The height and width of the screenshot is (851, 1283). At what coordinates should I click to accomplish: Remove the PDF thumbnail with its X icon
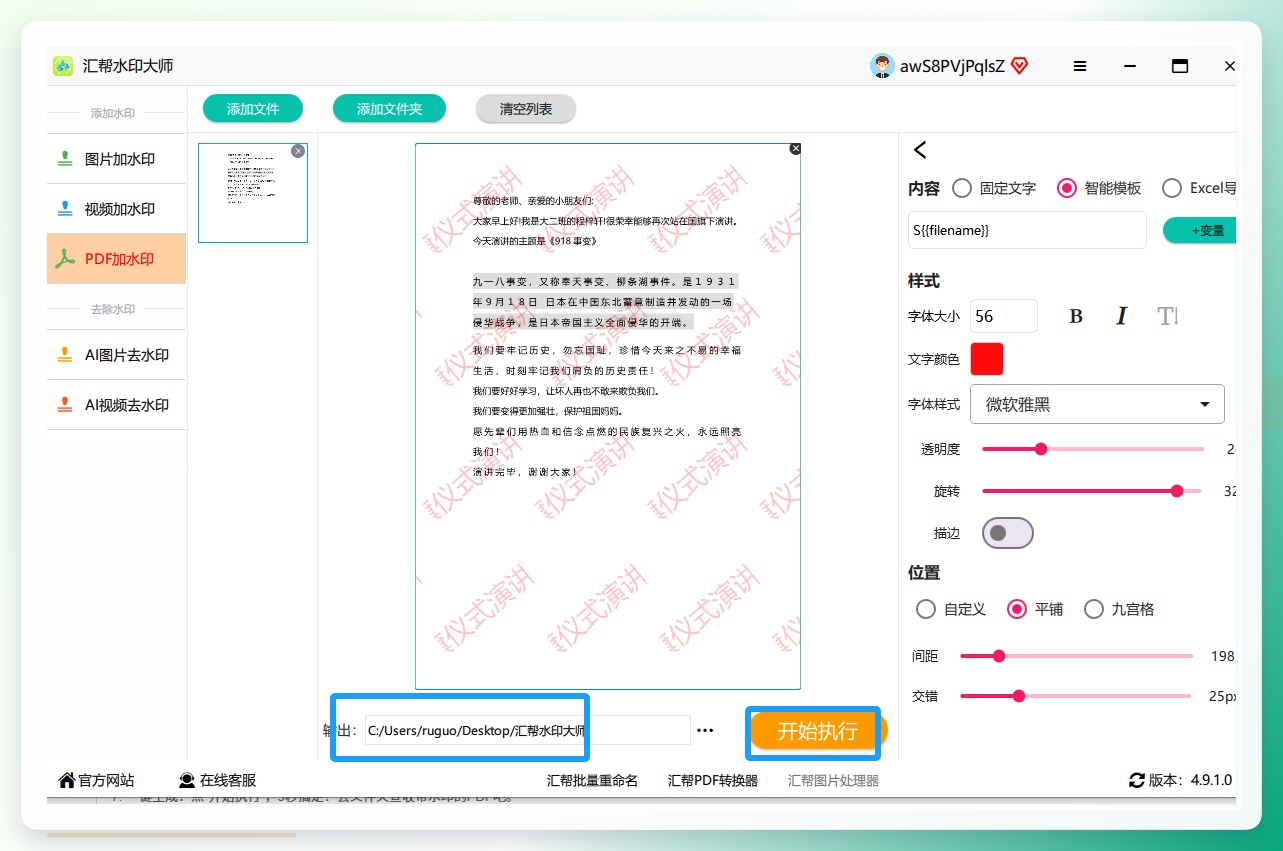pyautogui.click(x=298, y=151)
